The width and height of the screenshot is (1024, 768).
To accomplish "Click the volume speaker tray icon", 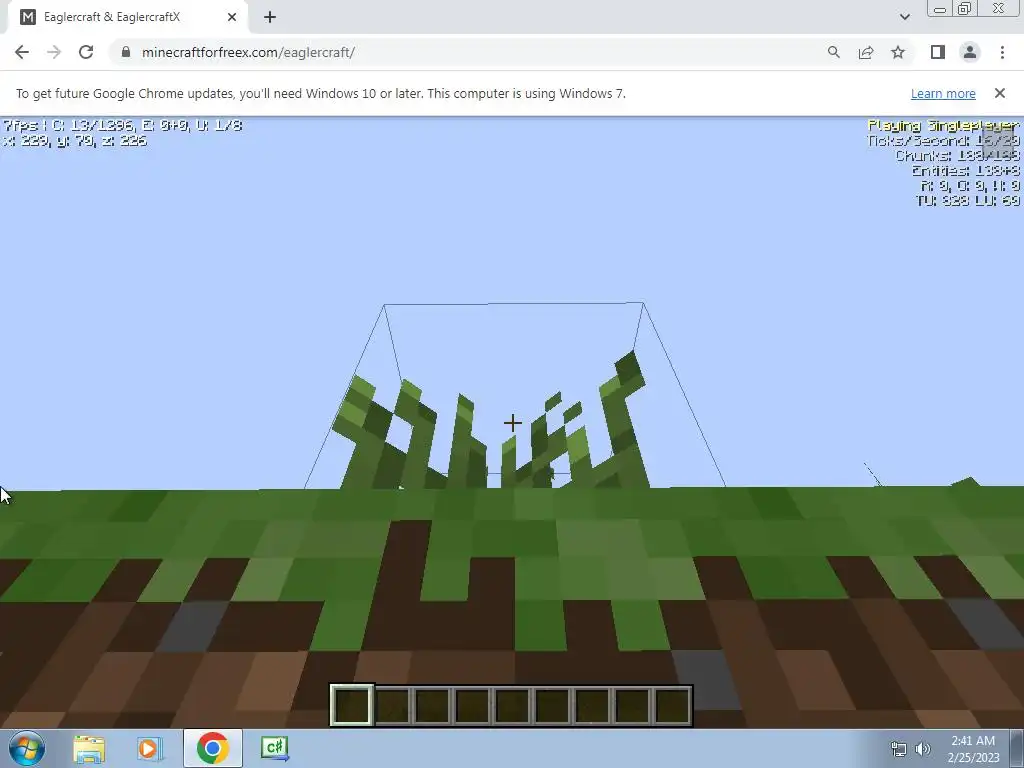I will pos(923,749).
